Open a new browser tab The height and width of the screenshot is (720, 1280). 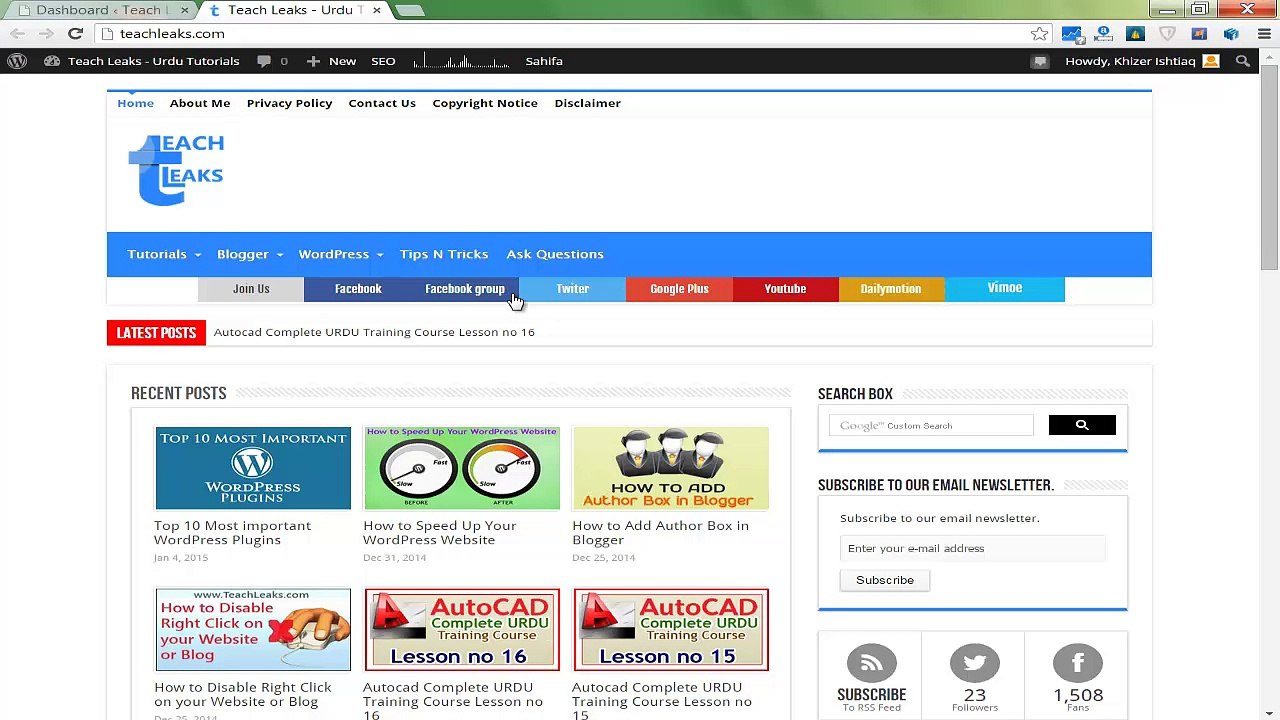[x=409, y=10]
